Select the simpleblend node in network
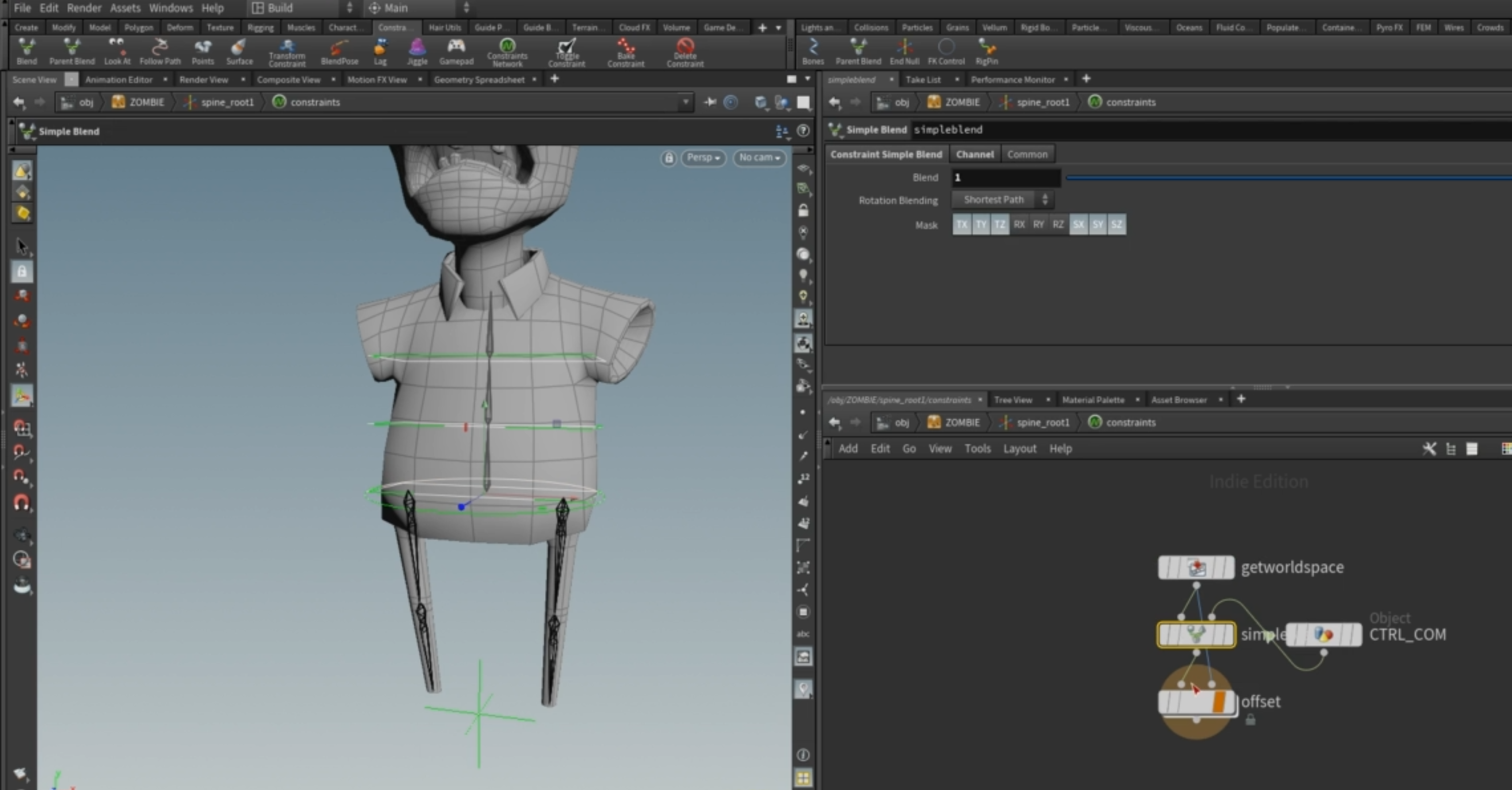1512x790 pixels. (x=1196, y=634)
